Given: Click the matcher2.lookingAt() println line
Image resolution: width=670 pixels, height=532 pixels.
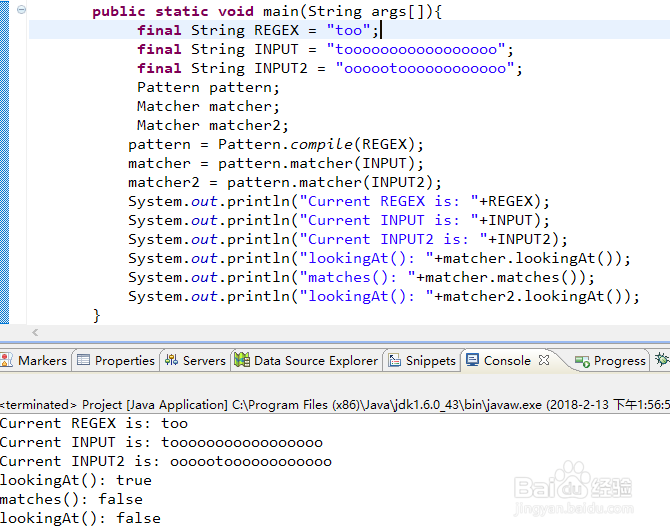Looking at the screenshot, I should [383, 297].
